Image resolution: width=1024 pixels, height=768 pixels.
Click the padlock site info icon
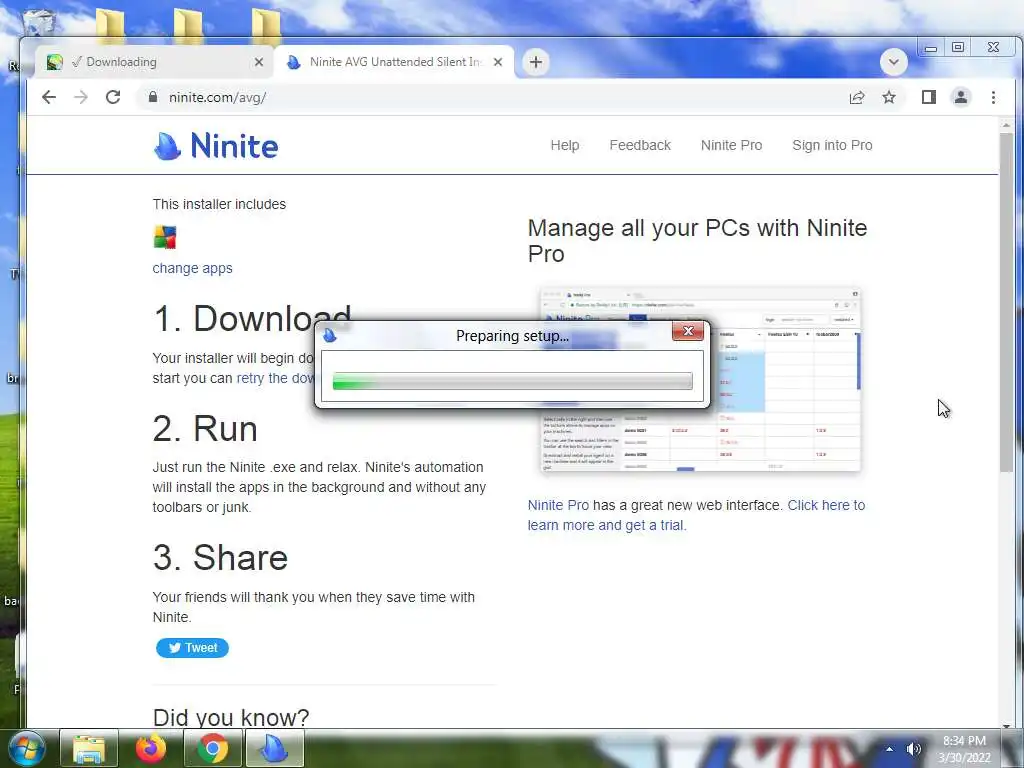[x=153, y=97]
